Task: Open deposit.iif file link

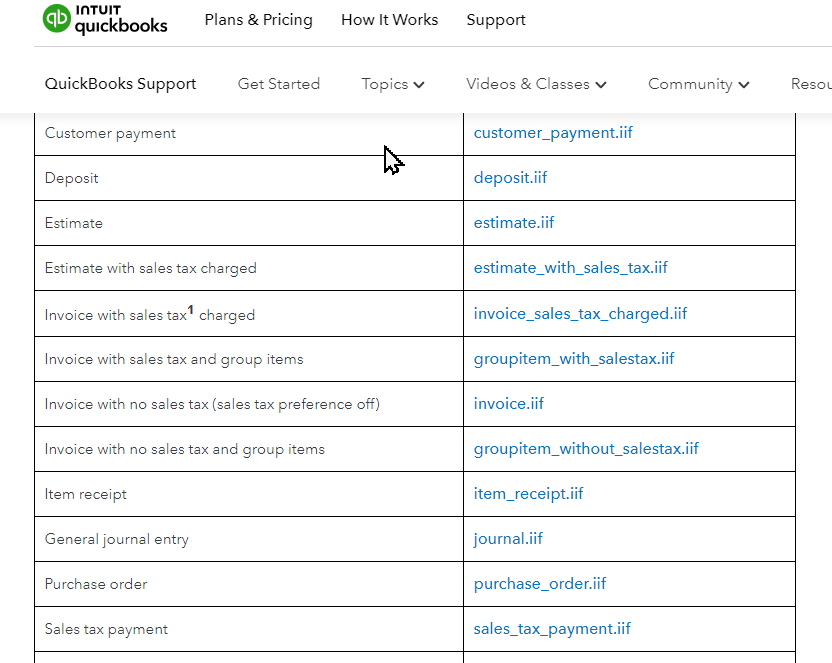Action: pyautogui.click(x=510, y=178)
